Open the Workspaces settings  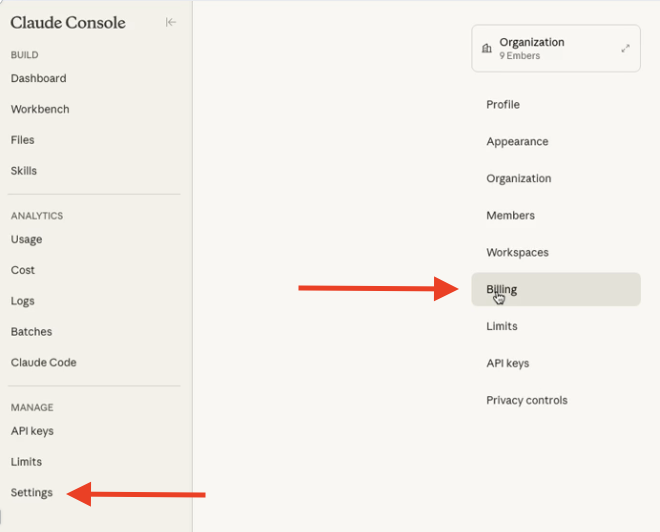(517, 253)
